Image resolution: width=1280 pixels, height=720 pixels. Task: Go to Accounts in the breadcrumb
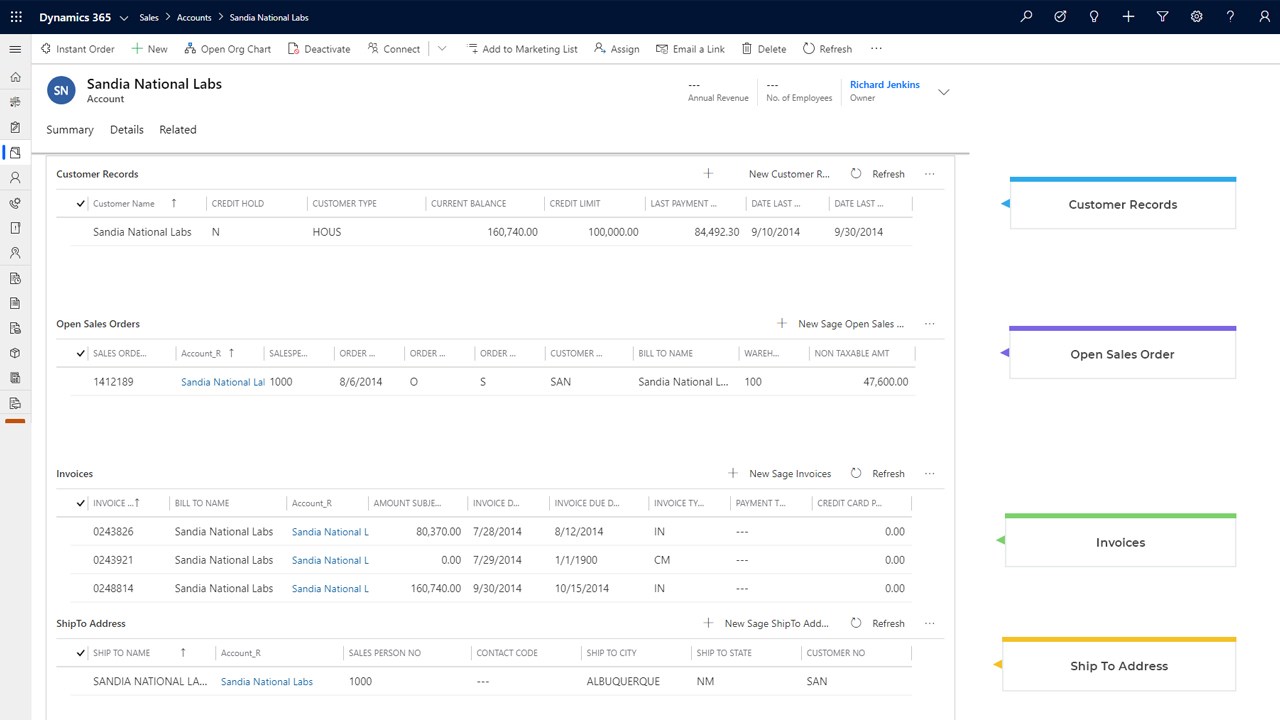point(194,18)
